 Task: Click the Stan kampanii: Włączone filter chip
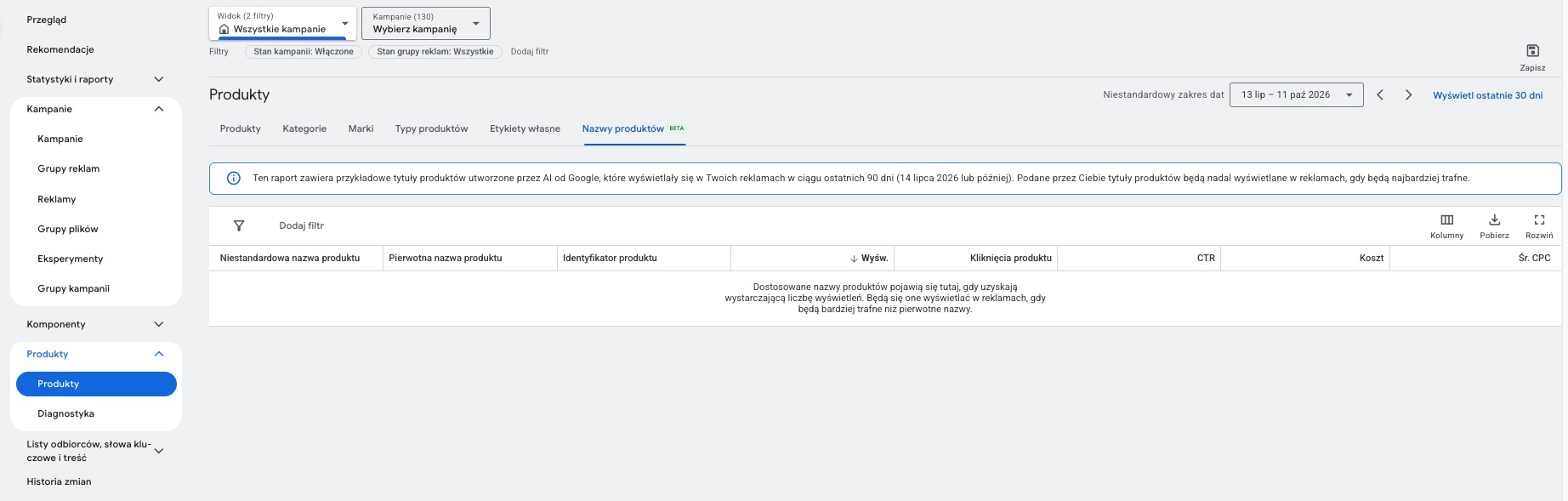(x=304, y=52)
